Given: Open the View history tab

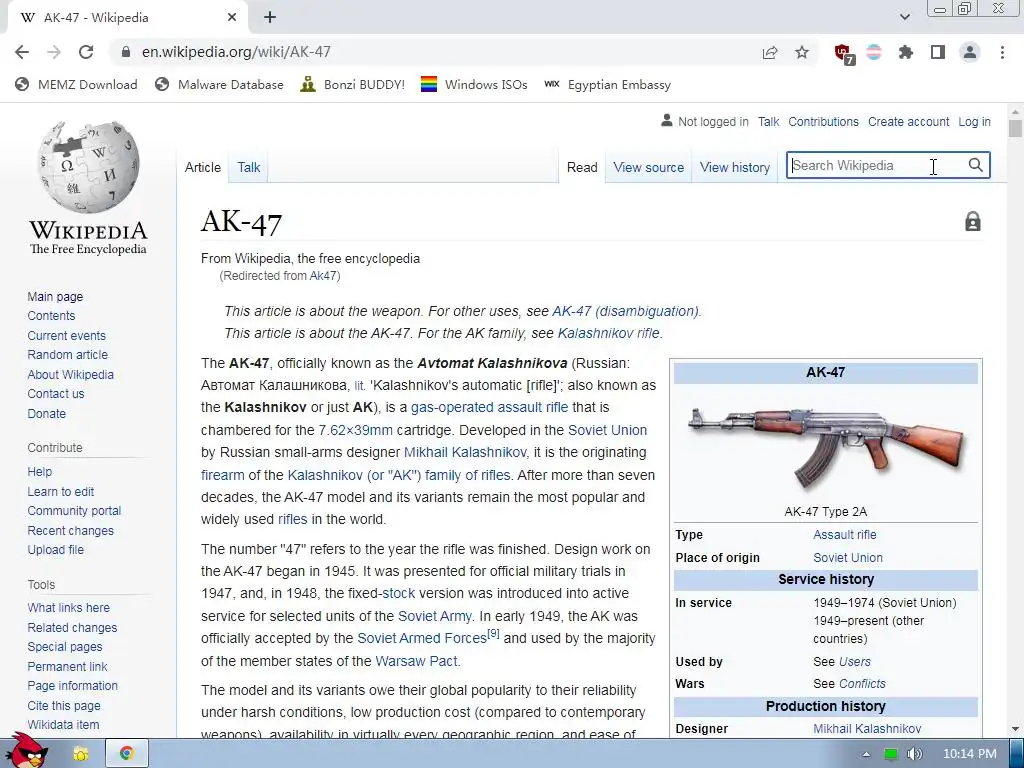Looking at the screenshot, I should pyautogui.click(x=735, y=167).
